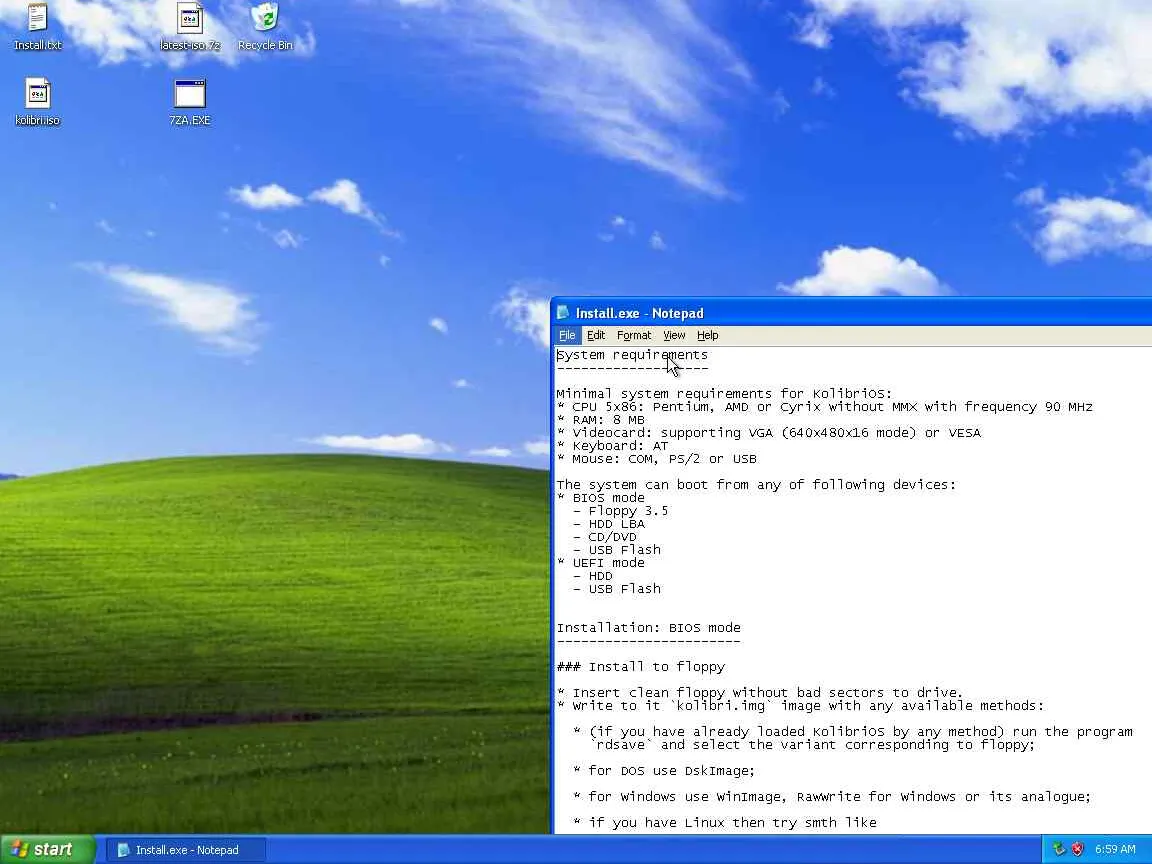Click the 'RAM: 8 MB' line
The image size is (1152, 864).
(x=600, y=420)
